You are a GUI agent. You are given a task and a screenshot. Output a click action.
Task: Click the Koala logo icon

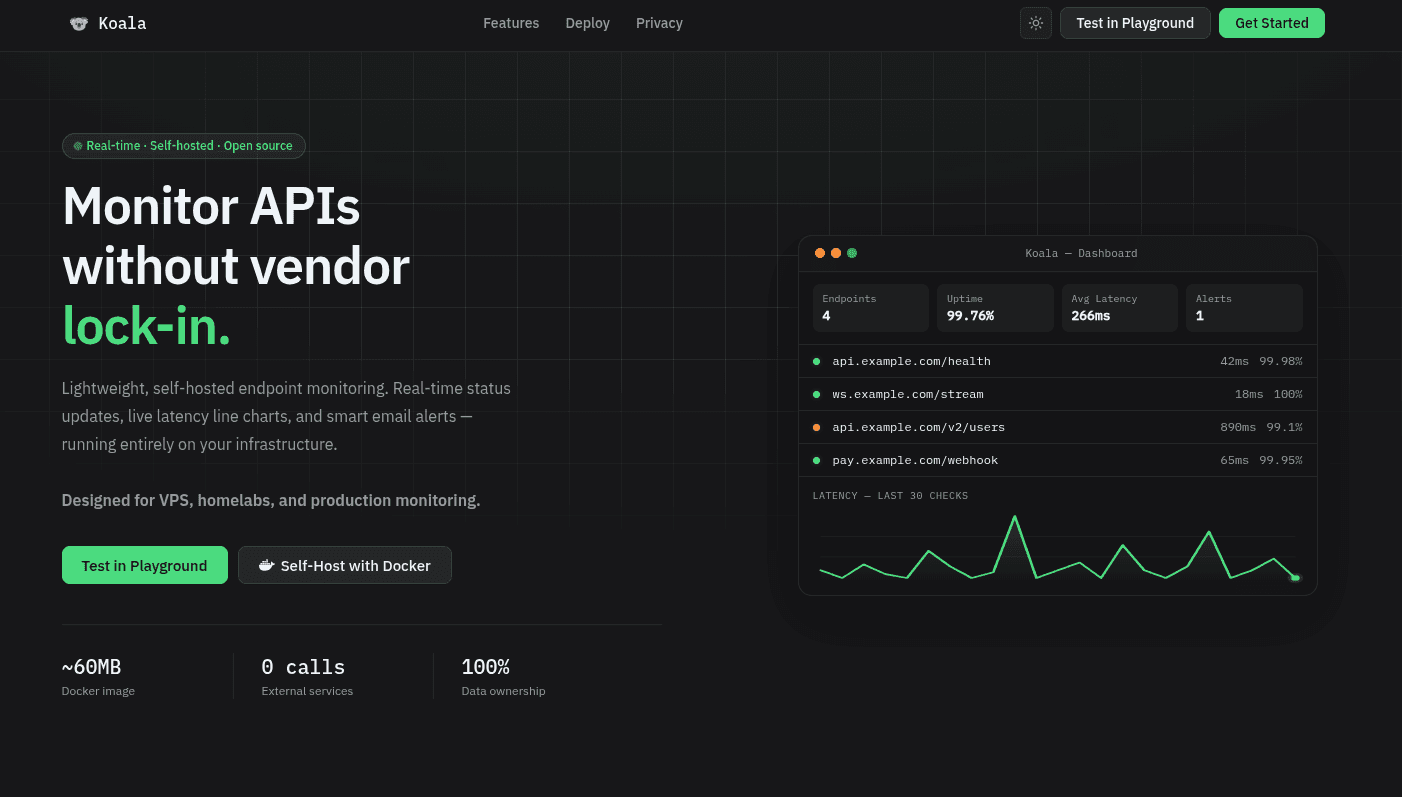79,23
